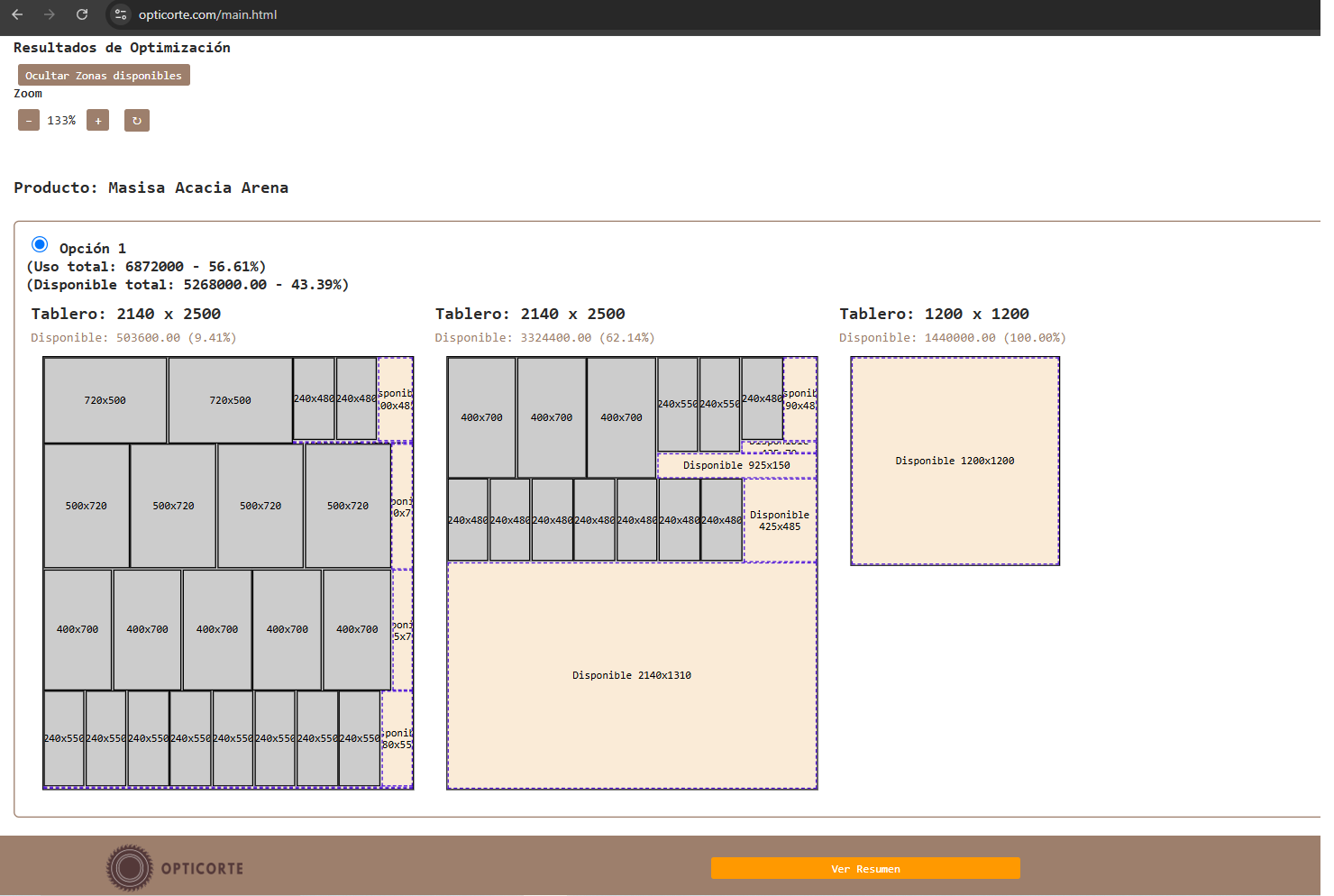
Task: Increase zoom with the plus button
Action: (98, 121)
